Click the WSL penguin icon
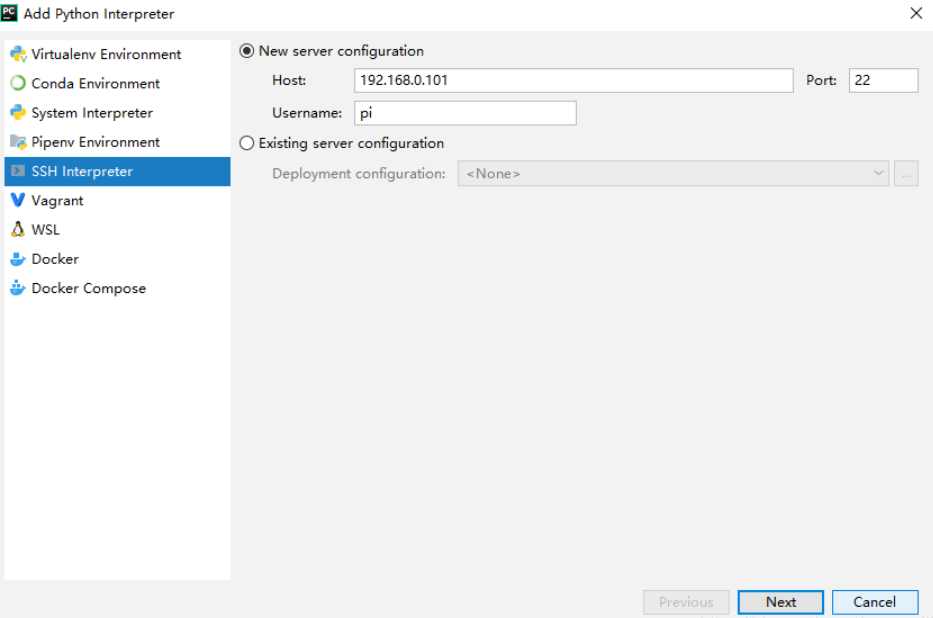The image size is (933, 618). click(x=18, y=230)
